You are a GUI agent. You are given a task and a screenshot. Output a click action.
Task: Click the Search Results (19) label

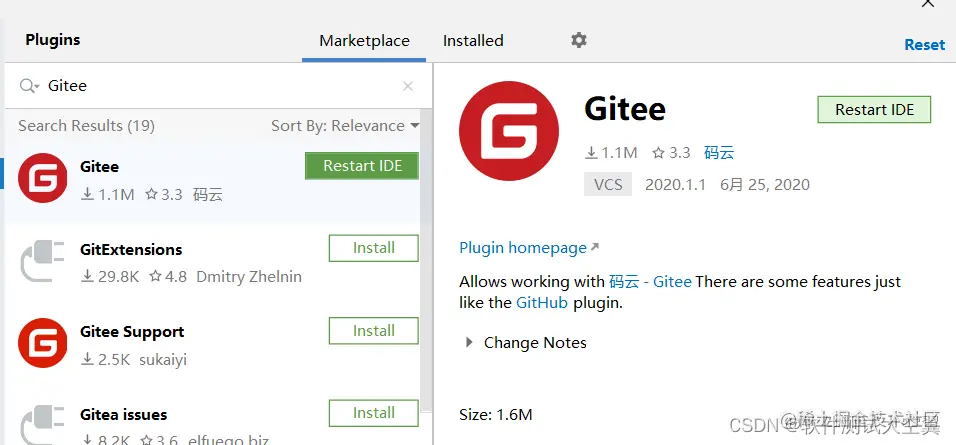pyautogui.click(x=87, y=126)
